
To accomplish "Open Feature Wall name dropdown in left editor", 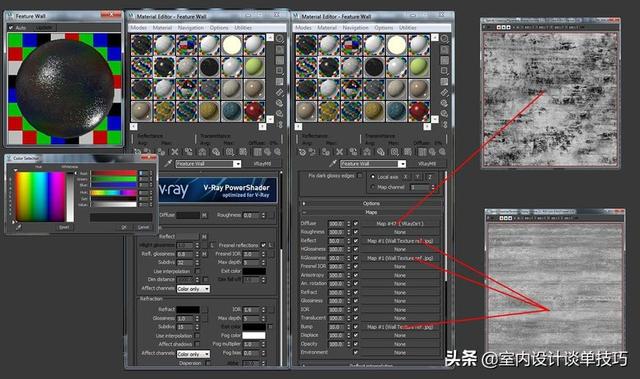I will coord(237,164).
